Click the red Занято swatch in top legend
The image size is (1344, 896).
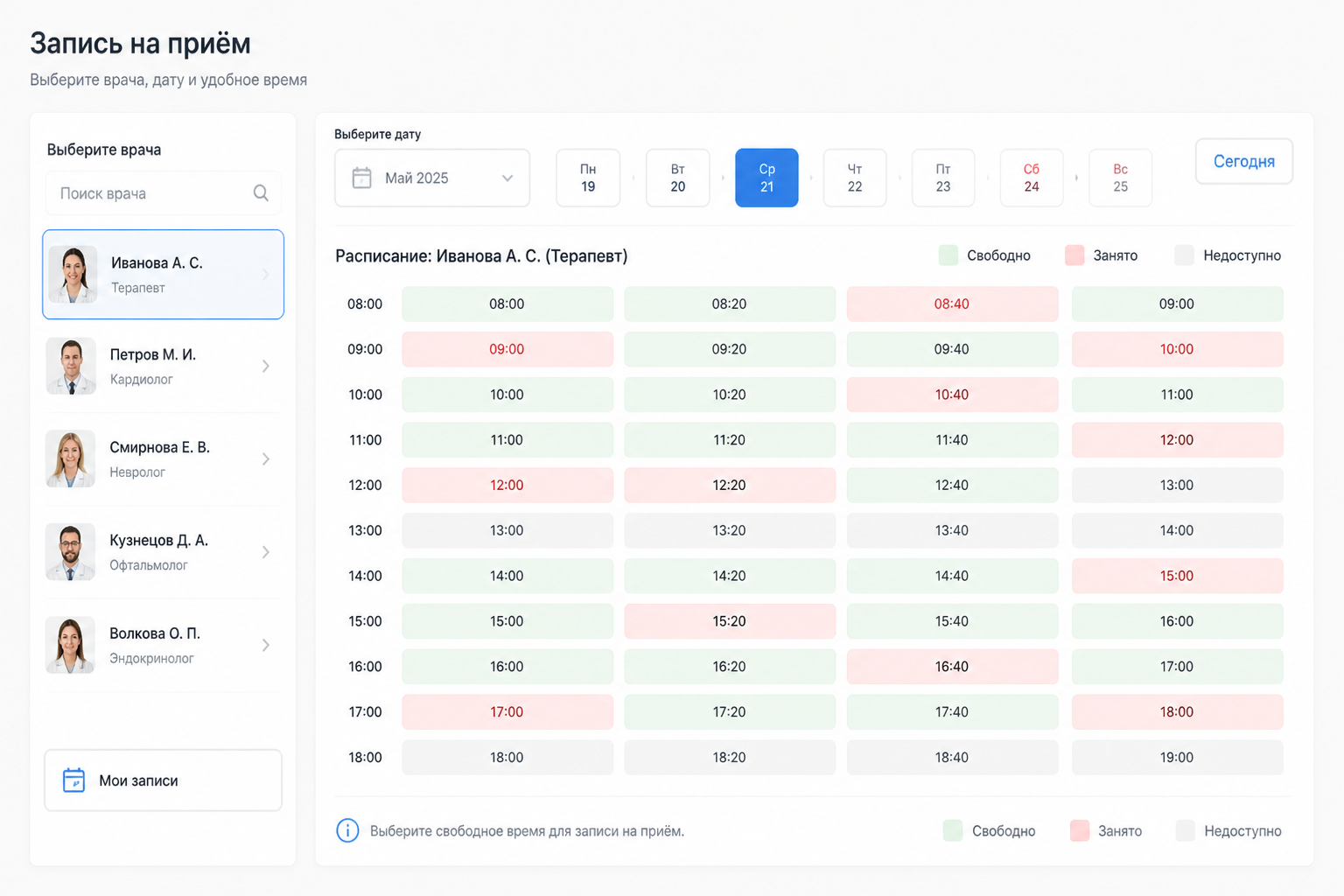[x=1074, y=255]
